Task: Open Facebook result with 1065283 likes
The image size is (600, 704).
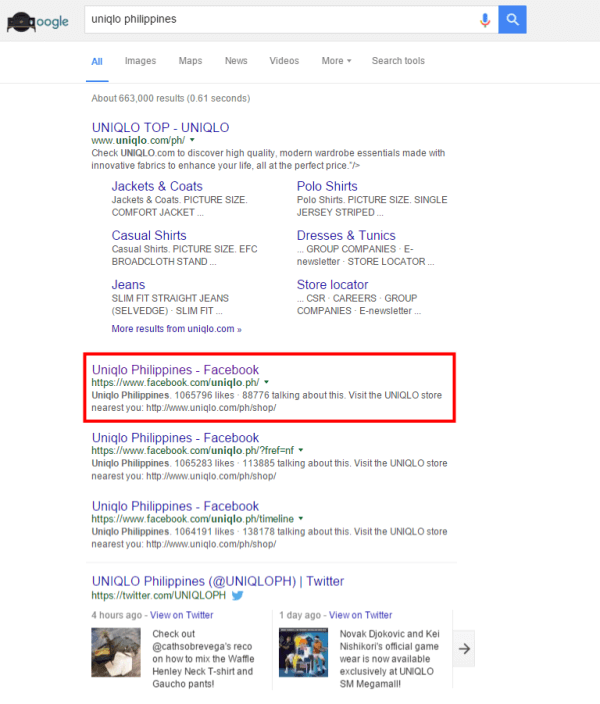Action: point(175,438)
